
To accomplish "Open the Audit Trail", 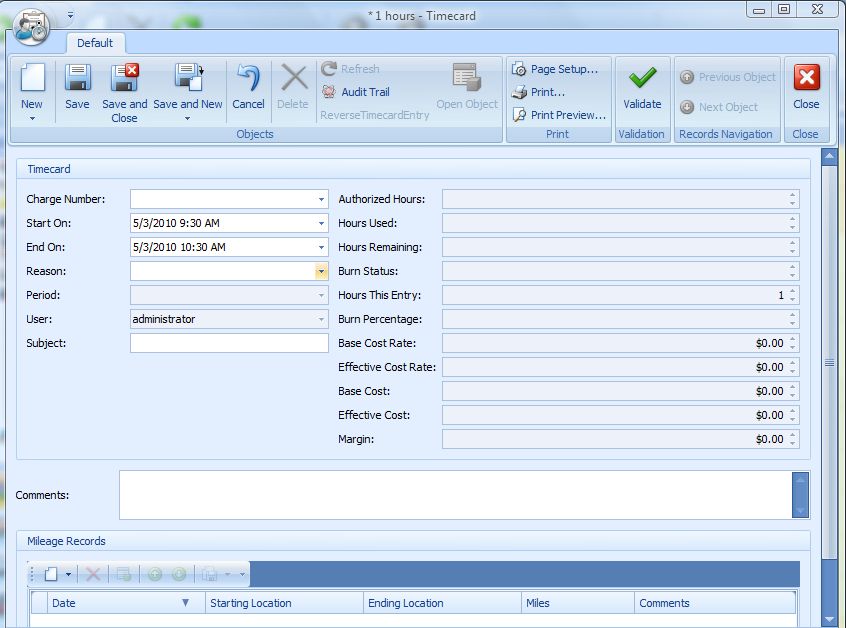I will click(x=356, y=92).
